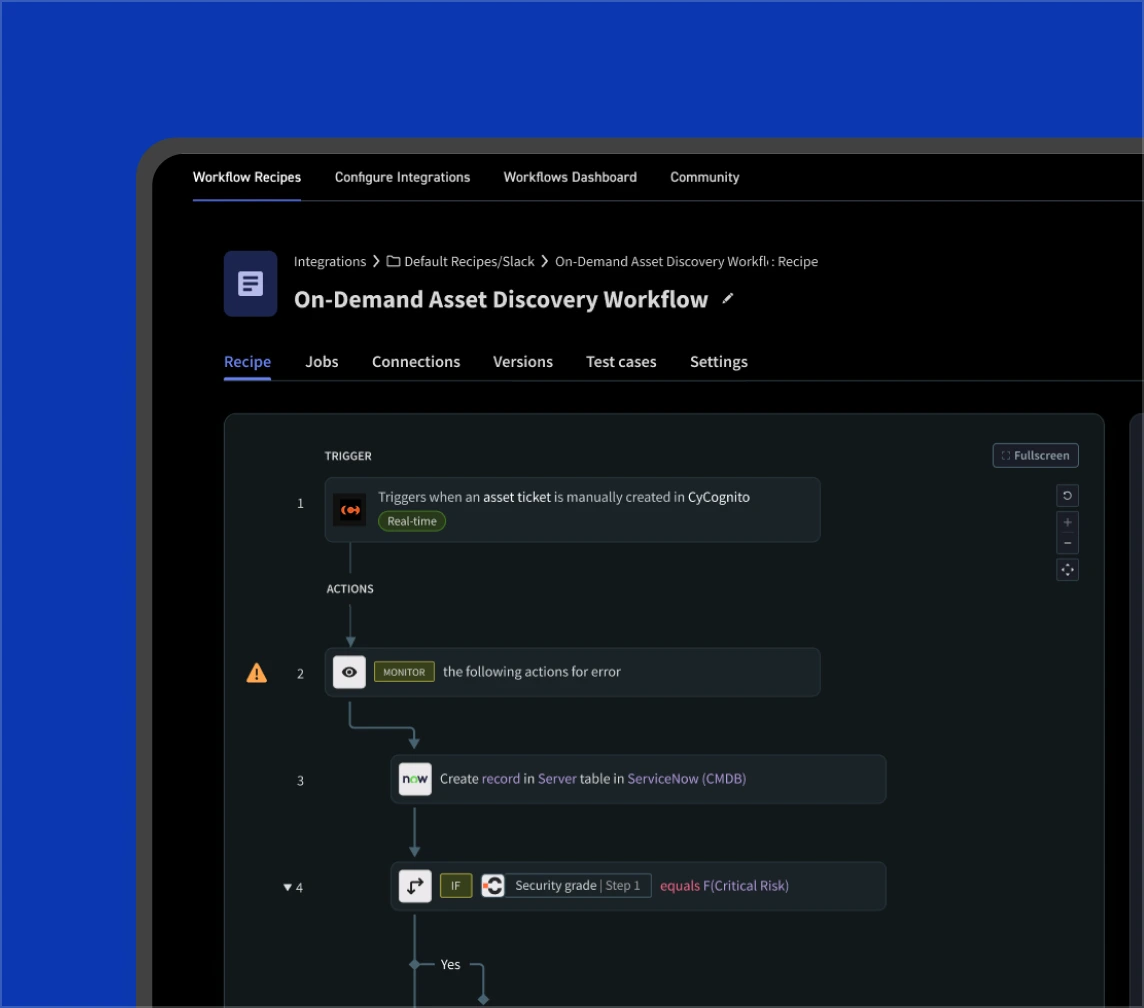Screen dimensions: 1144x1008
Task: Click the Real-time badge on the trigger
Action: point(412,521)
